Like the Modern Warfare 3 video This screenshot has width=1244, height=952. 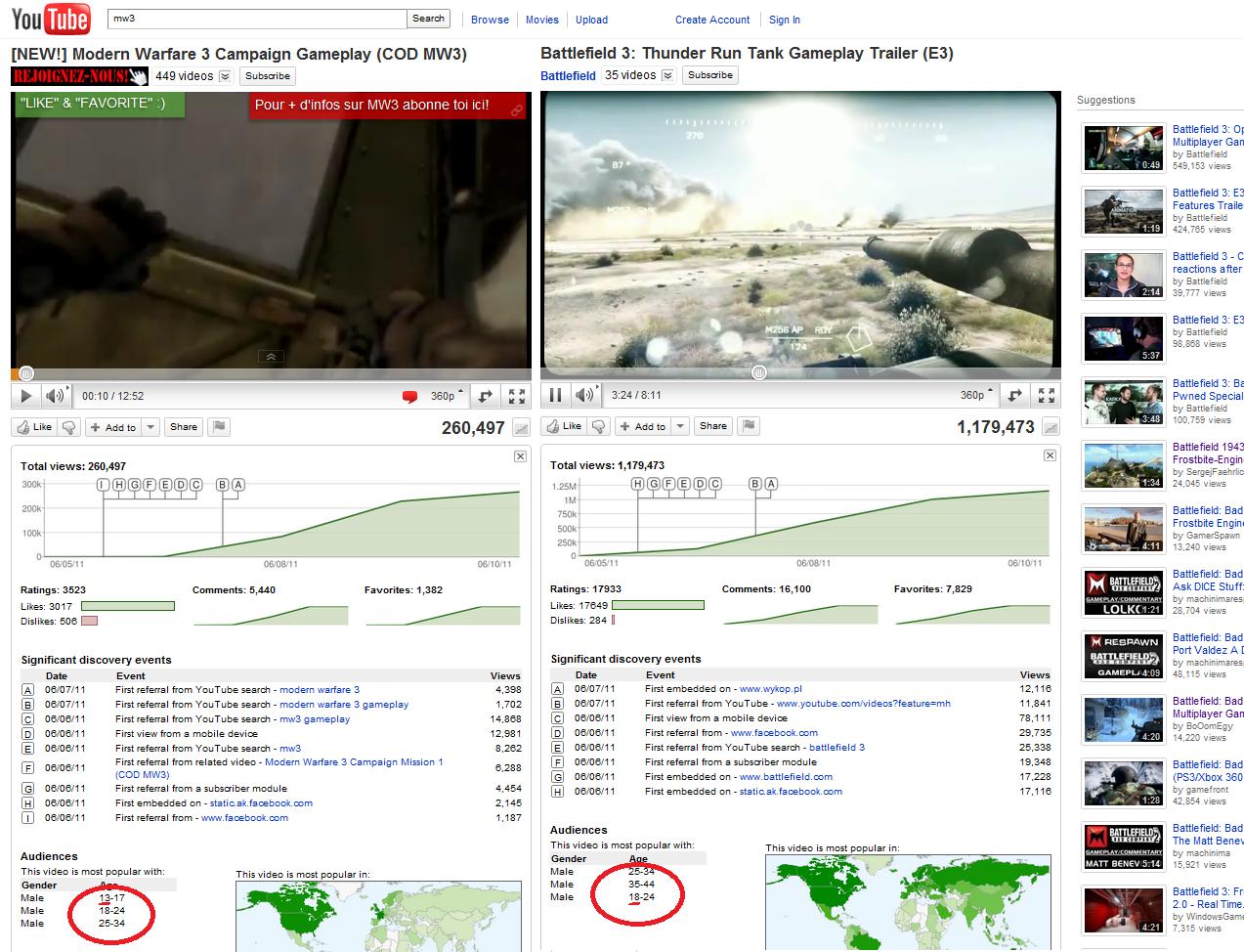34,427
